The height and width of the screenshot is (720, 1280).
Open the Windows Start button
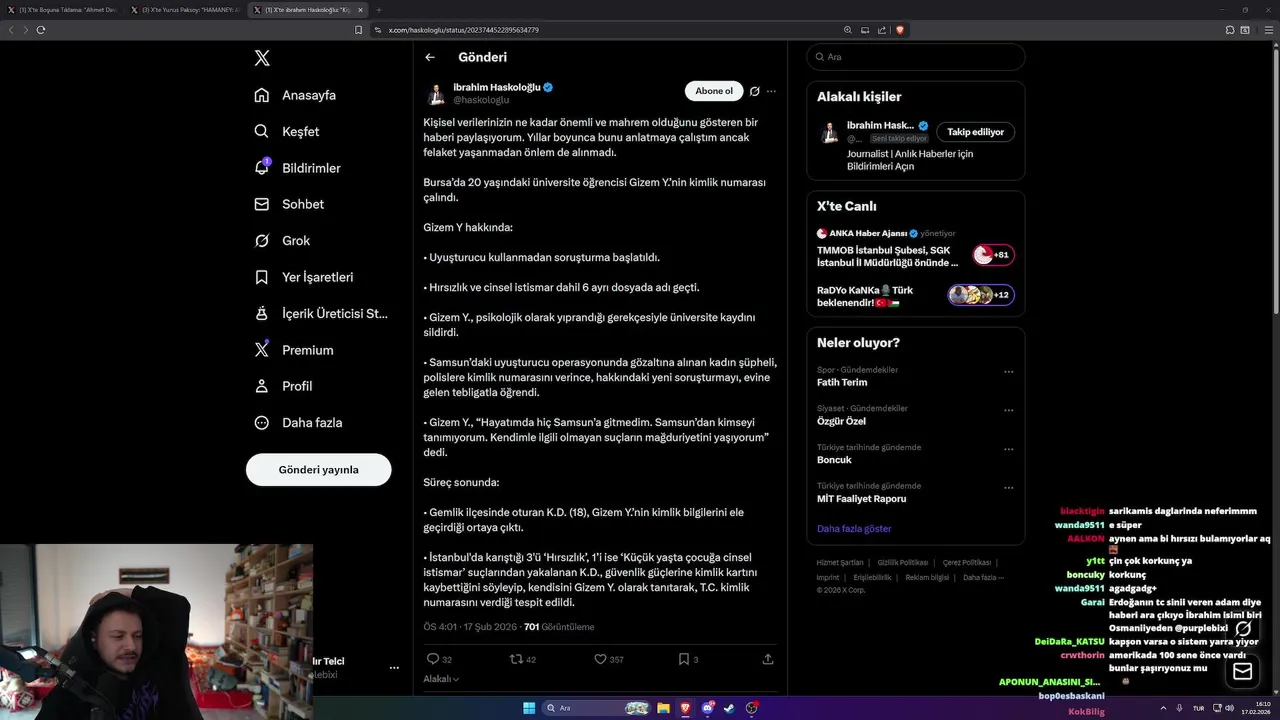[529, 708]
